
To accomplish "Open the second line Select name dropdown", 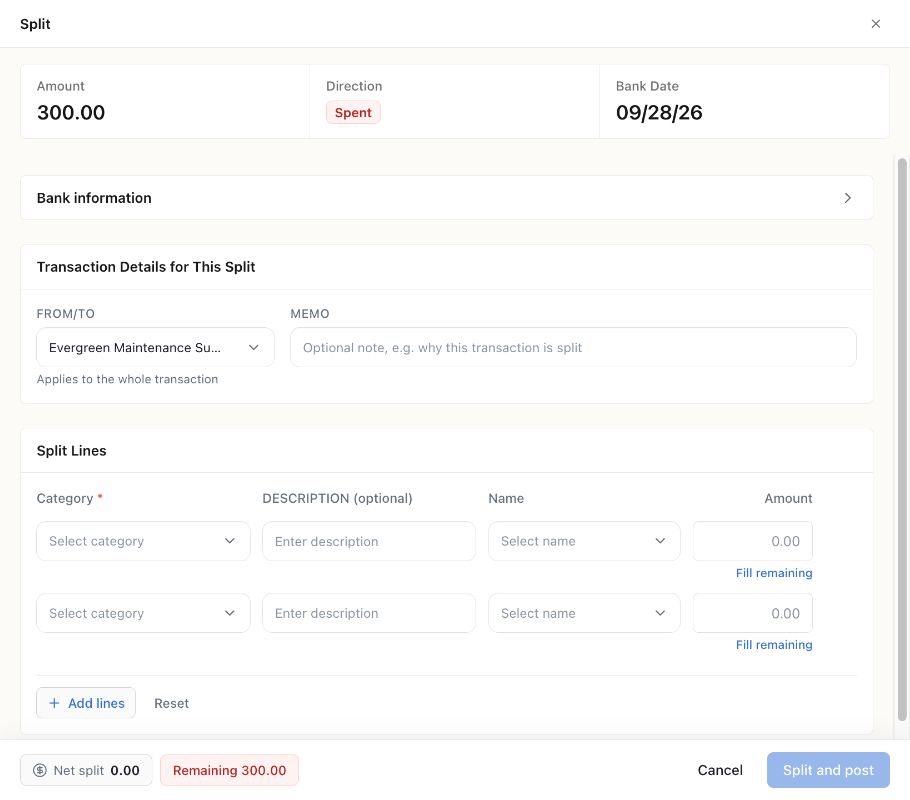I will point(584,613).
